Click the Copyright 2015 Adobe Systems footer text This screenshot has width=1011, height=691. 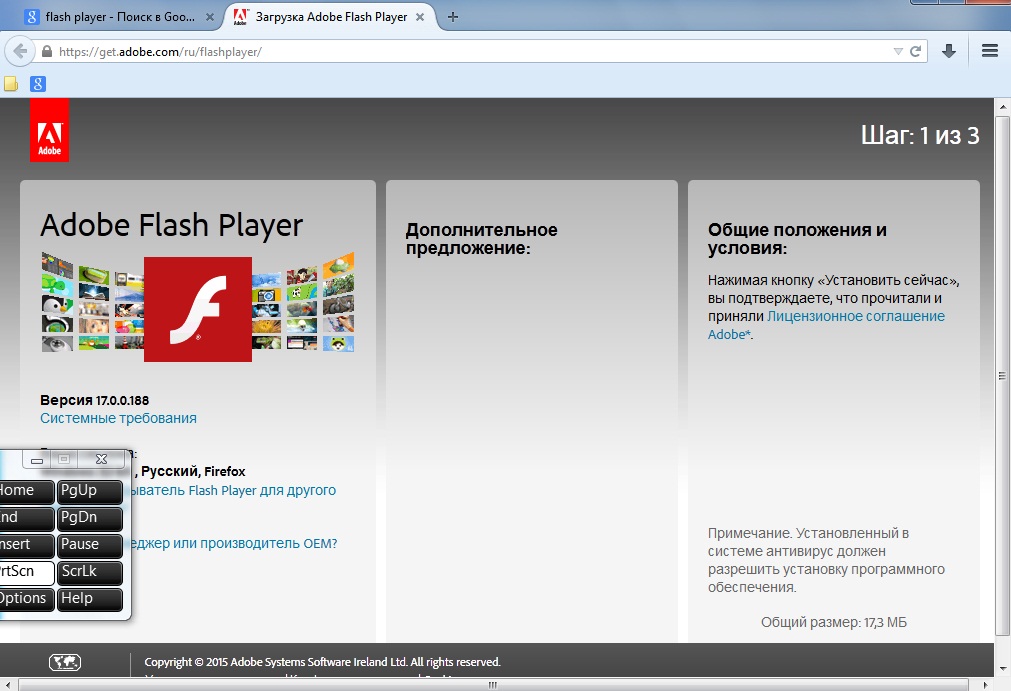click(x=322, y=662)
